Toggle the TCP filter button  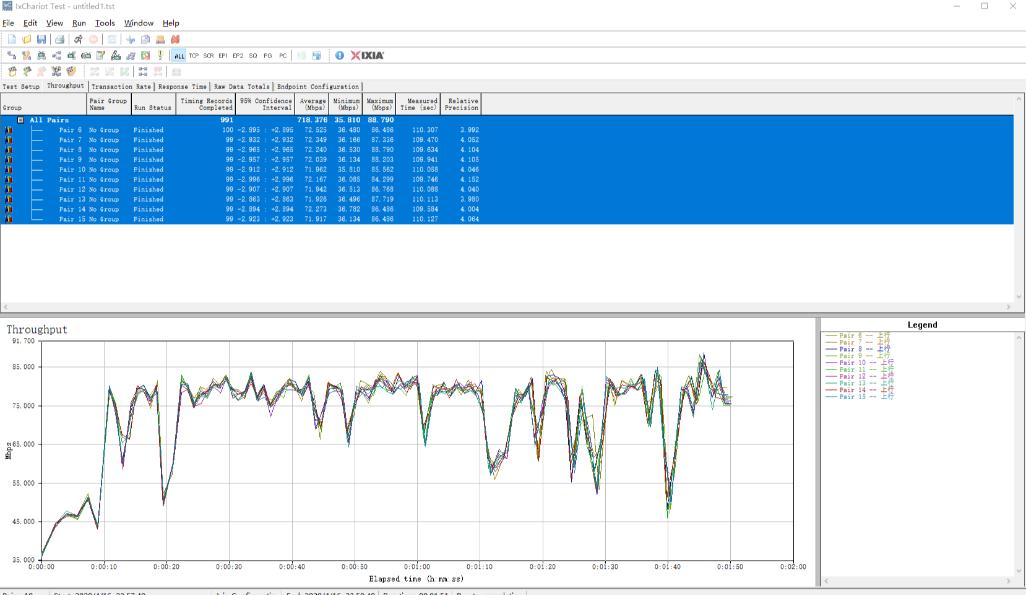(193, 55)
